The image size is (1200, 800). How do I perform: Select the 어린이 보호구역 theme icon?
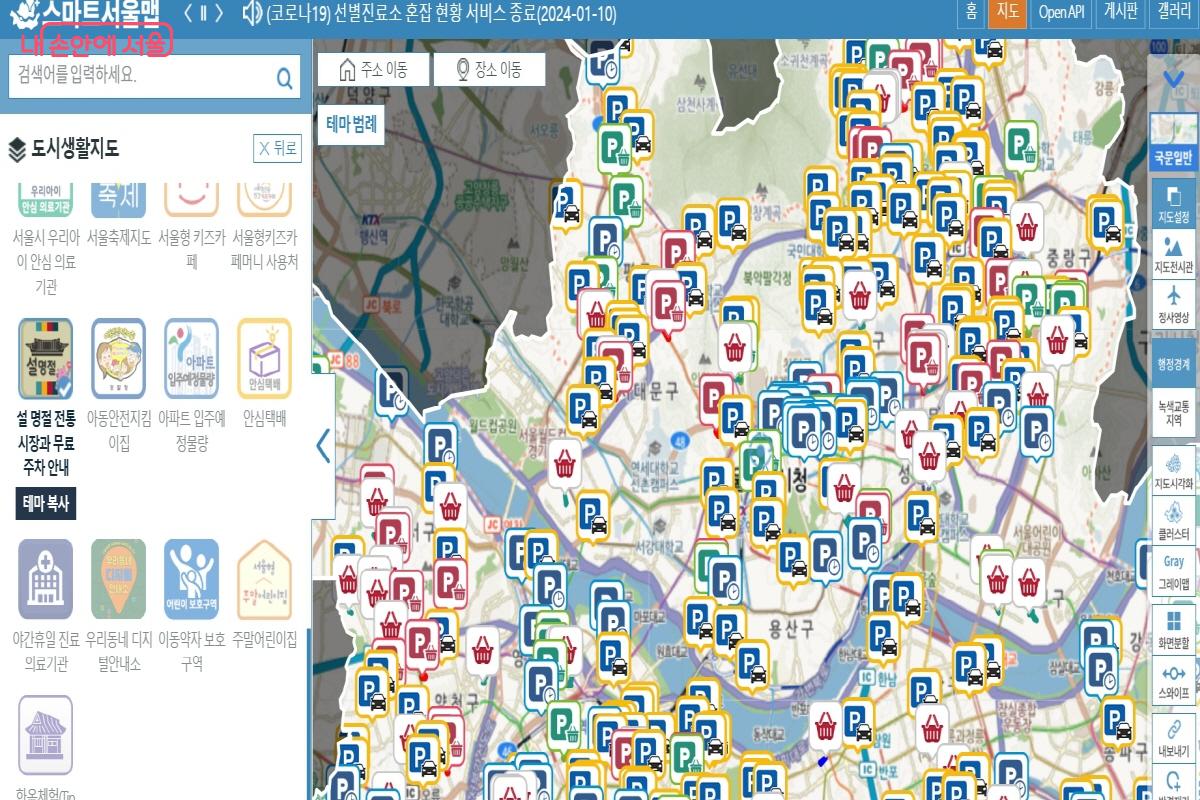tap(191, 579)
